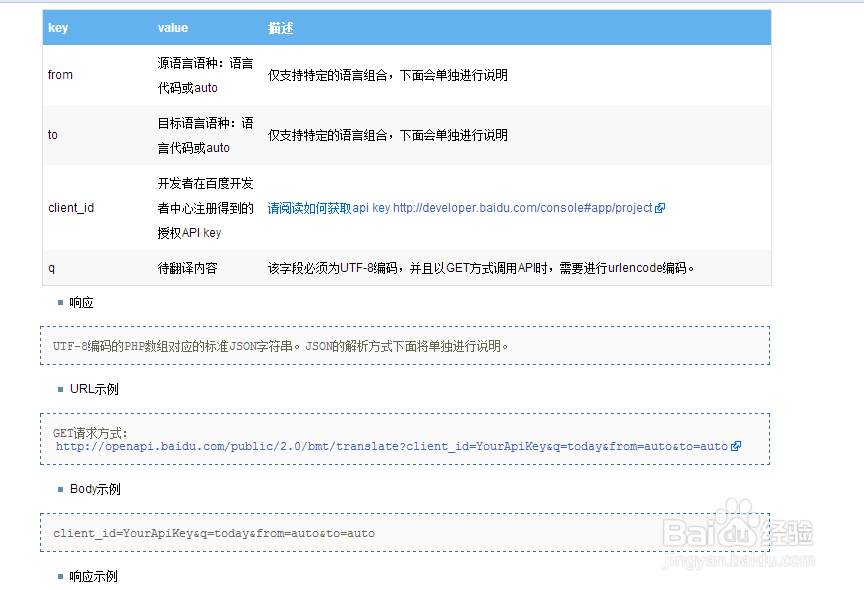Select the 'key' column header
Image resolution: width=864 pixels, height=590 pixels.
click(x=58, y=28)
